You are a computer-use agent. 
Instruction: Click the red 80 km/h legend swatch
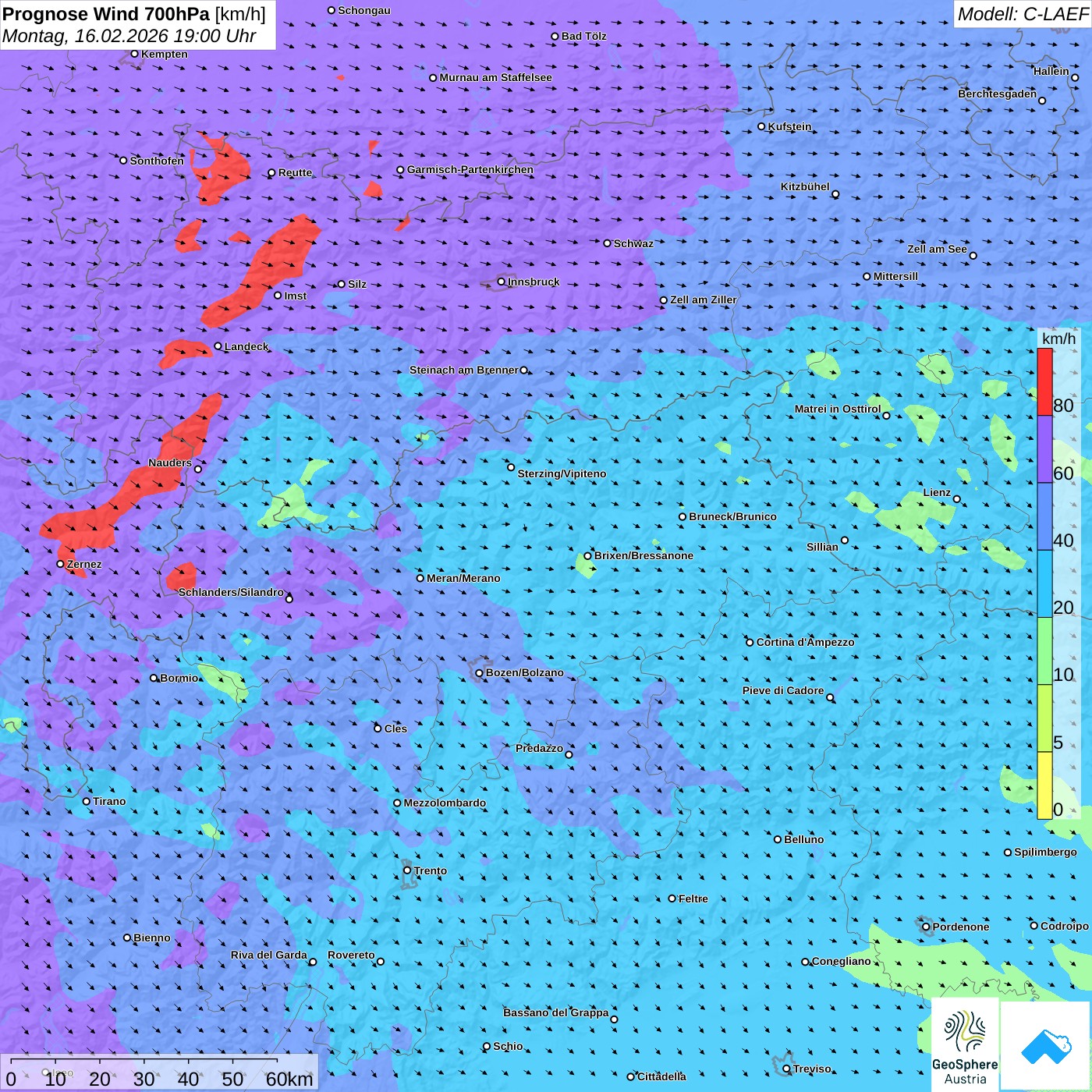[x=1044, y=382]
